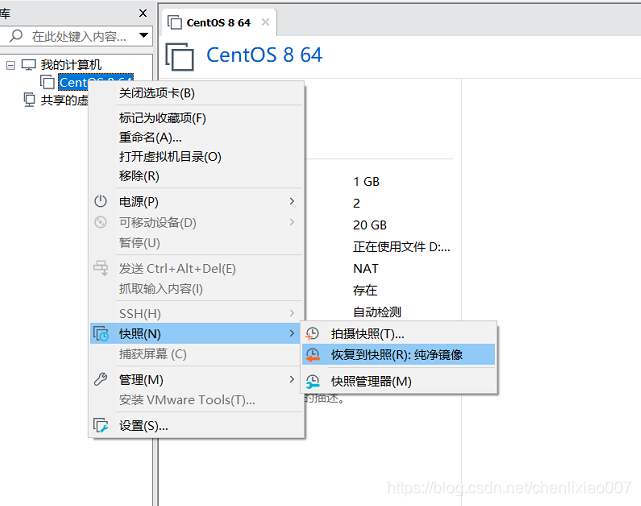Click the 20 GB disk value

[x=370, y=225]
